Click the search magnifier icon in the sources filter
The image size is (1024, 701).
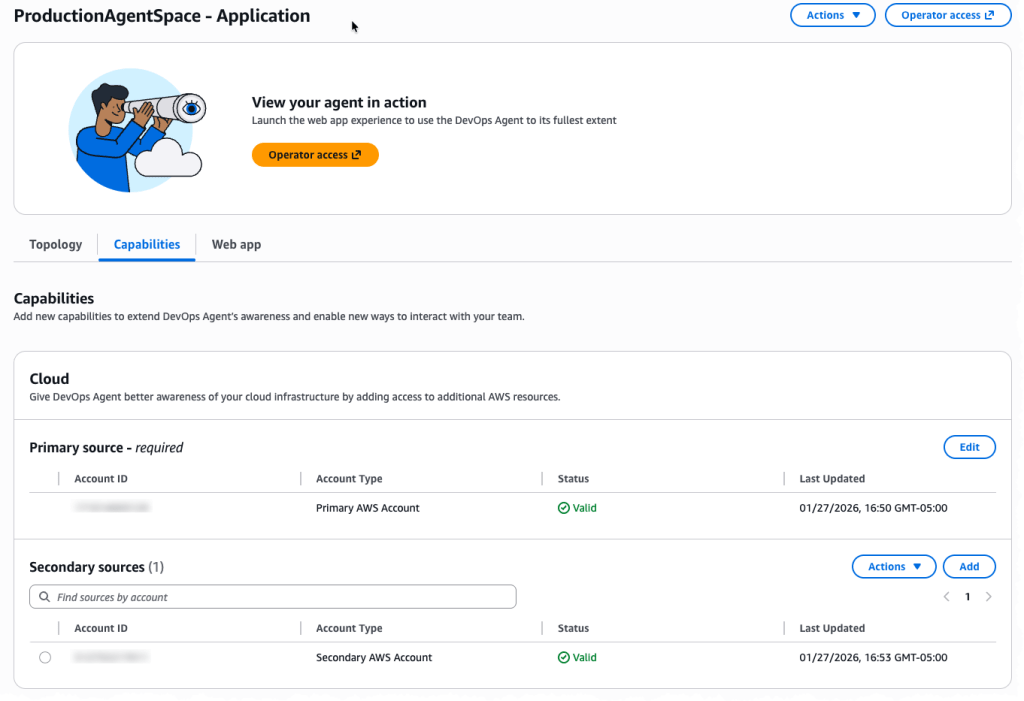click(x=44, y=597)
